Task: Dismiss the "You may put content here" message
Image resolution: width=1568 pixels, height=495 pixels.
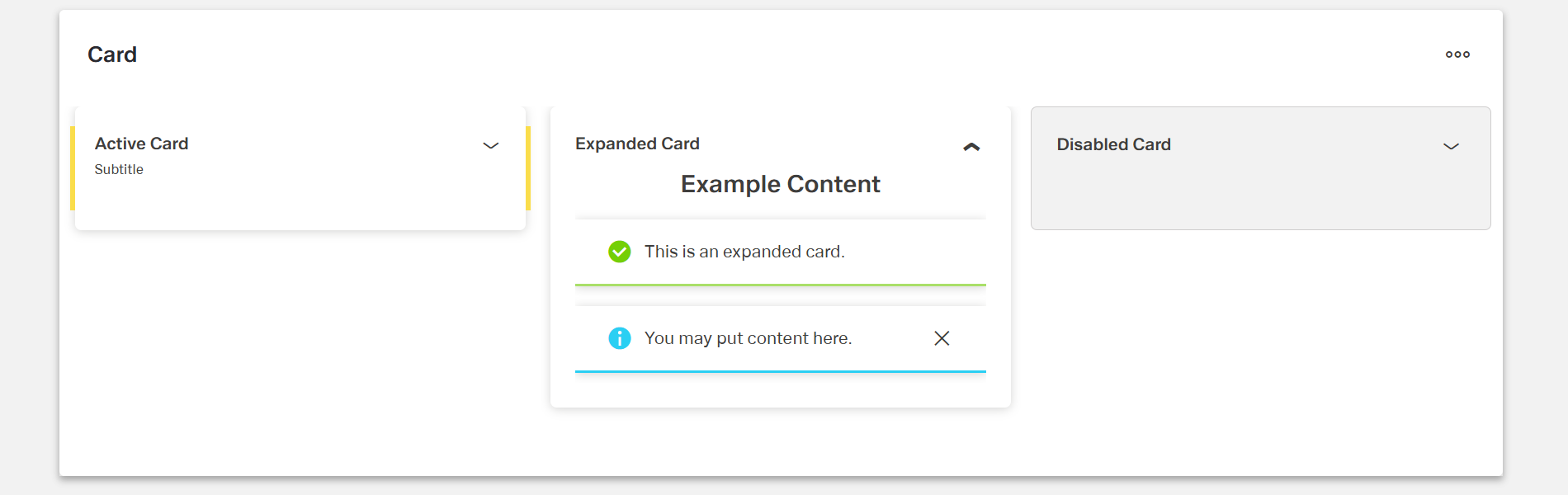Action: [942, 338]
